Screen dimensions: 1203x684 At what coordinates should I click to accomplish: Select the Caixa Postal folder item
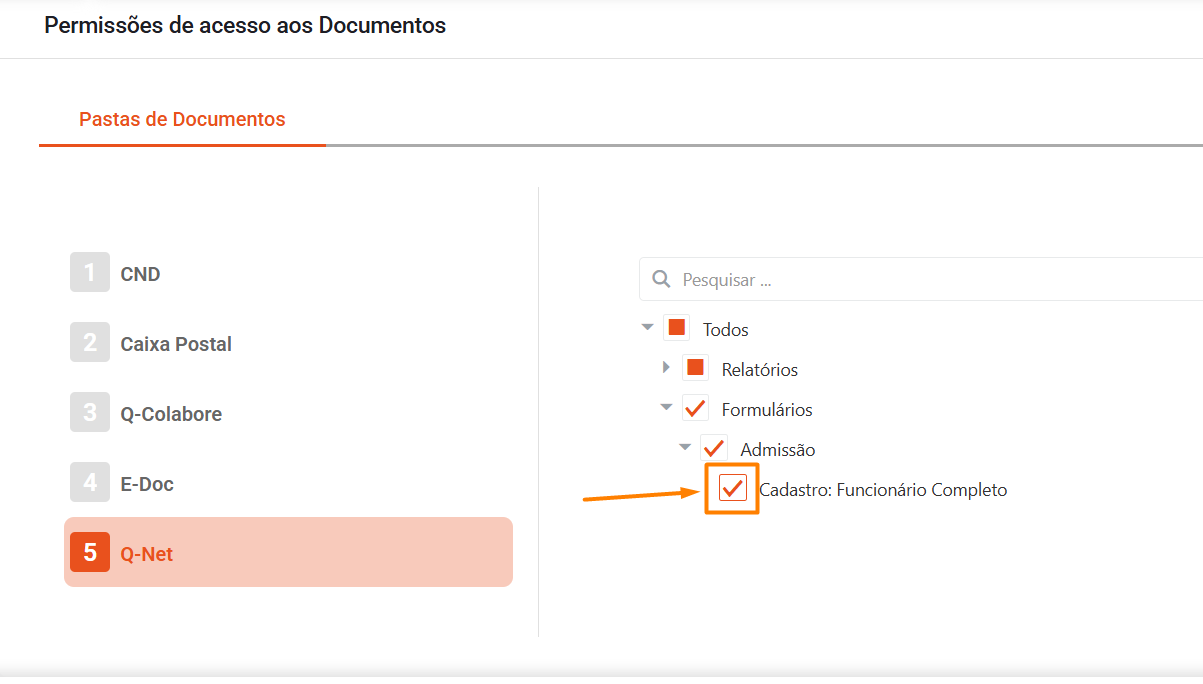pyautogui.click(x=176, y=344)
